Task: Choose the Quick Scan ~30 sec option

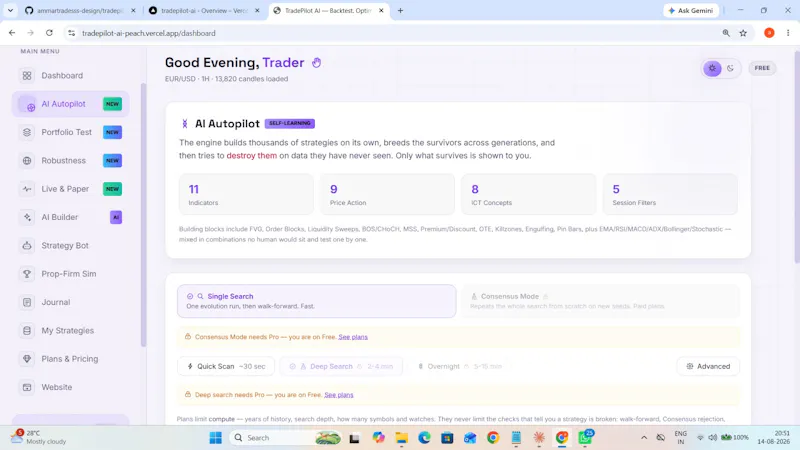Action: click(226, 366)
